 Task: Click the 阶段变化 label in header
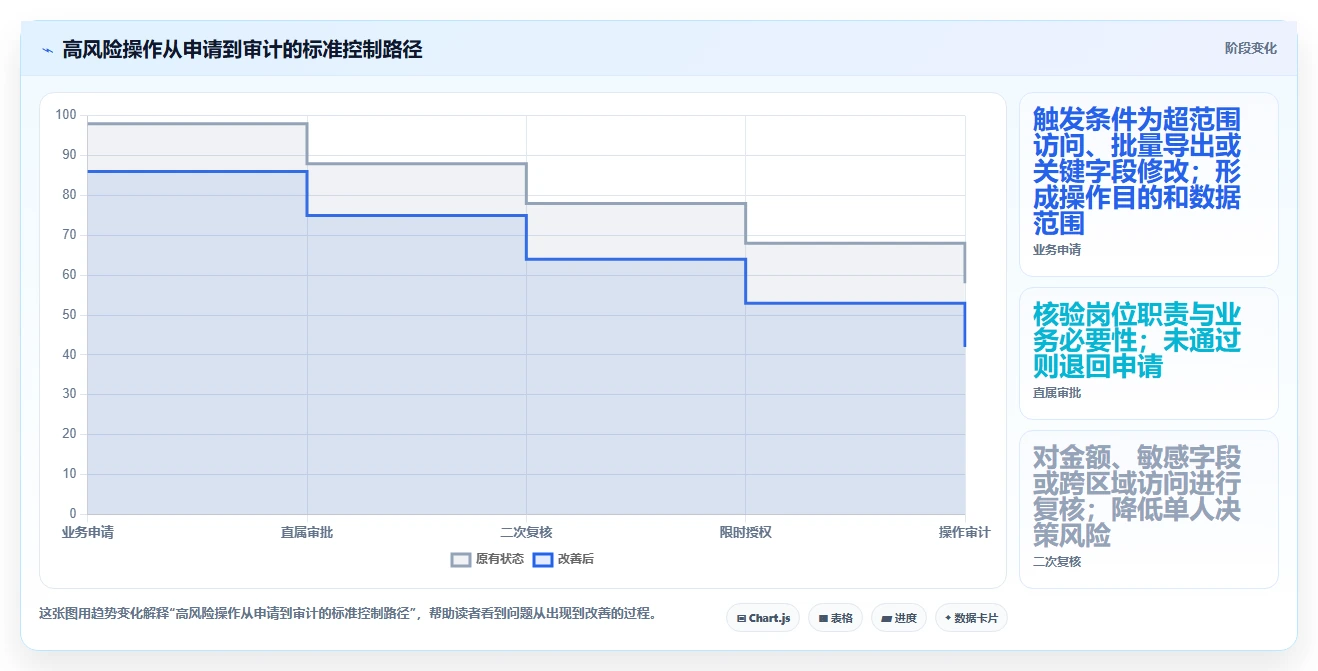point(1250,48)
